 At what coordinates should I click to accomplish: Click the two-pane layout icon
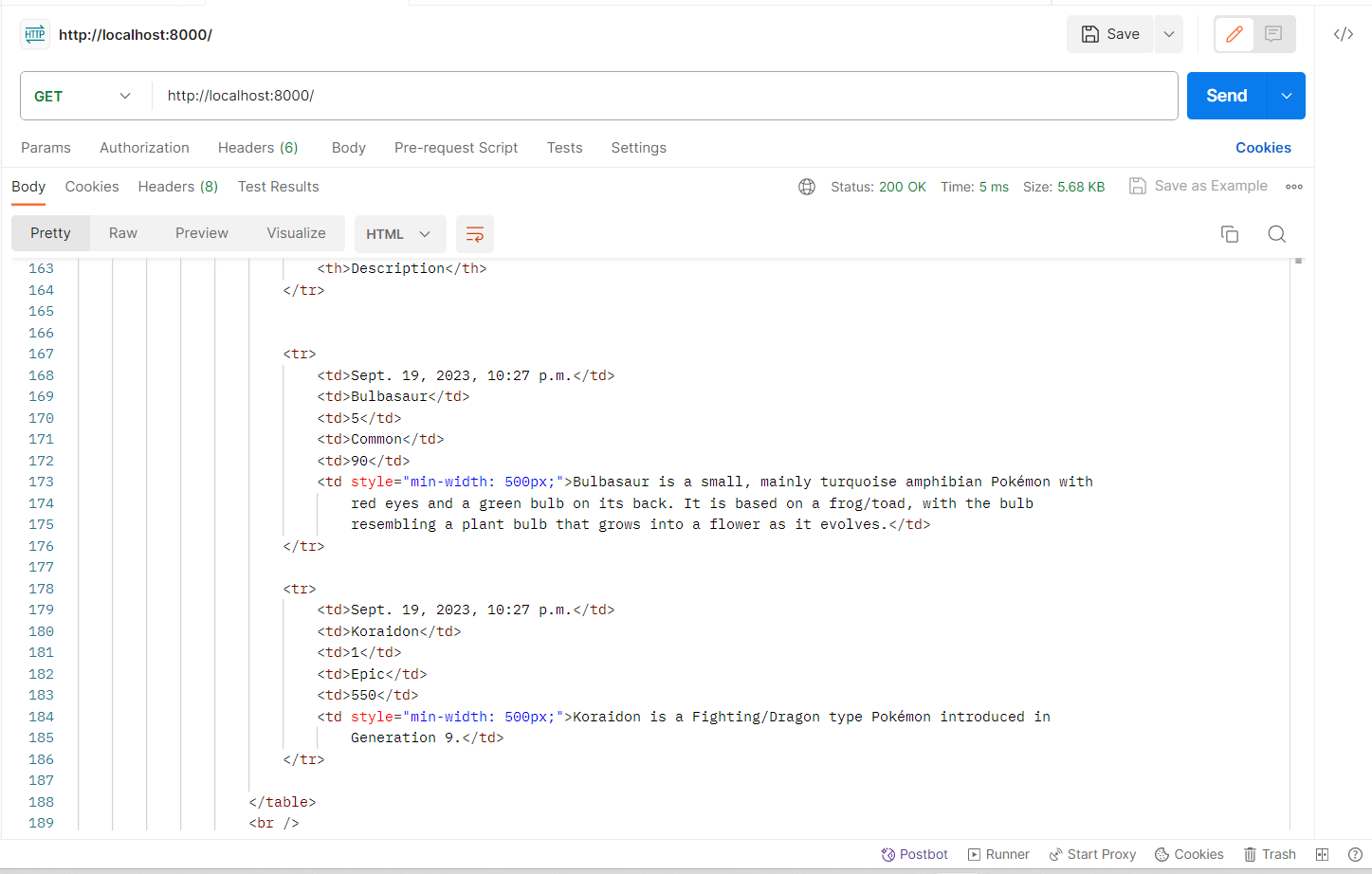coord(1323,854)
